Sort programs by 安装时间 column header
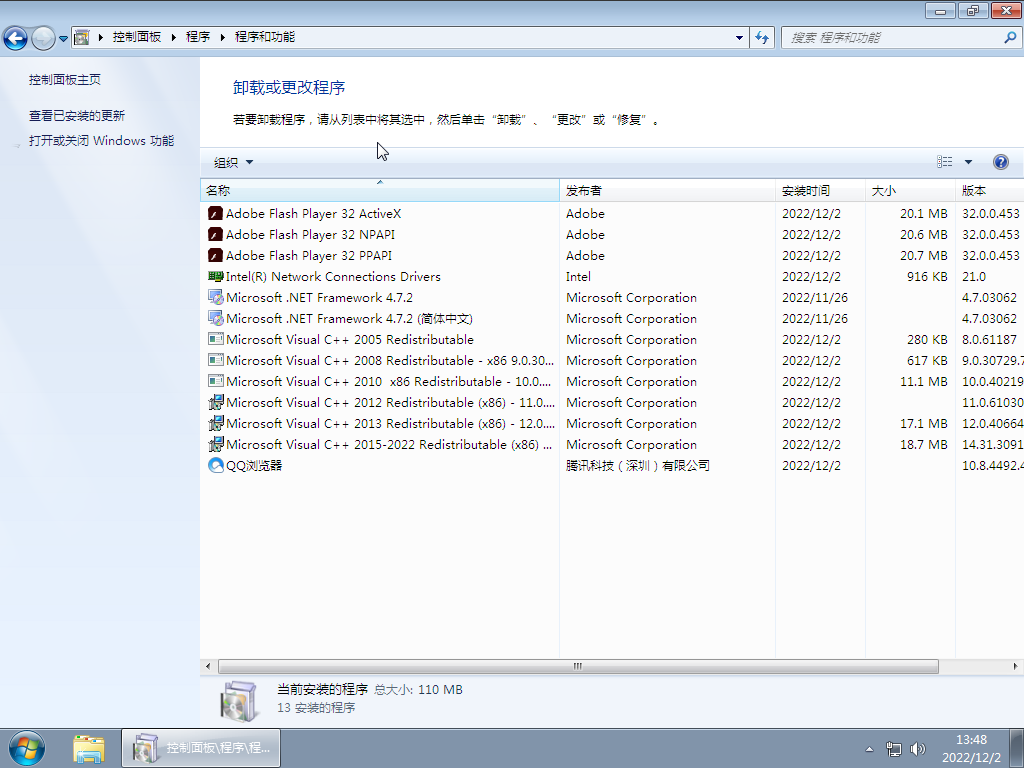 806,190
